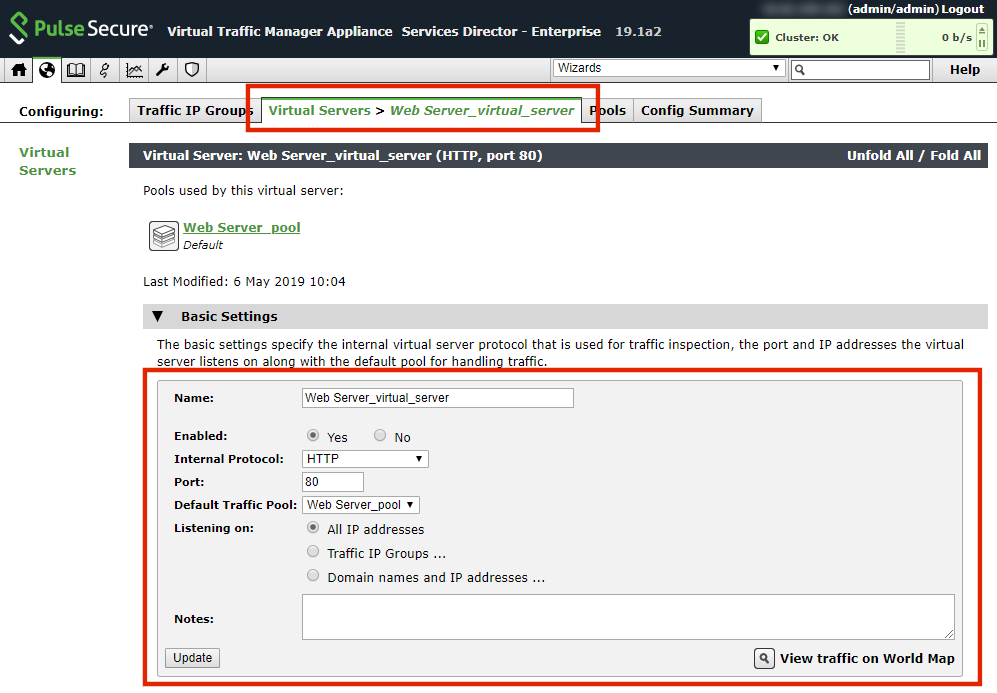The image size is (997, 693).
Task: Collapse the Basic Settings section
Action: 158,316
